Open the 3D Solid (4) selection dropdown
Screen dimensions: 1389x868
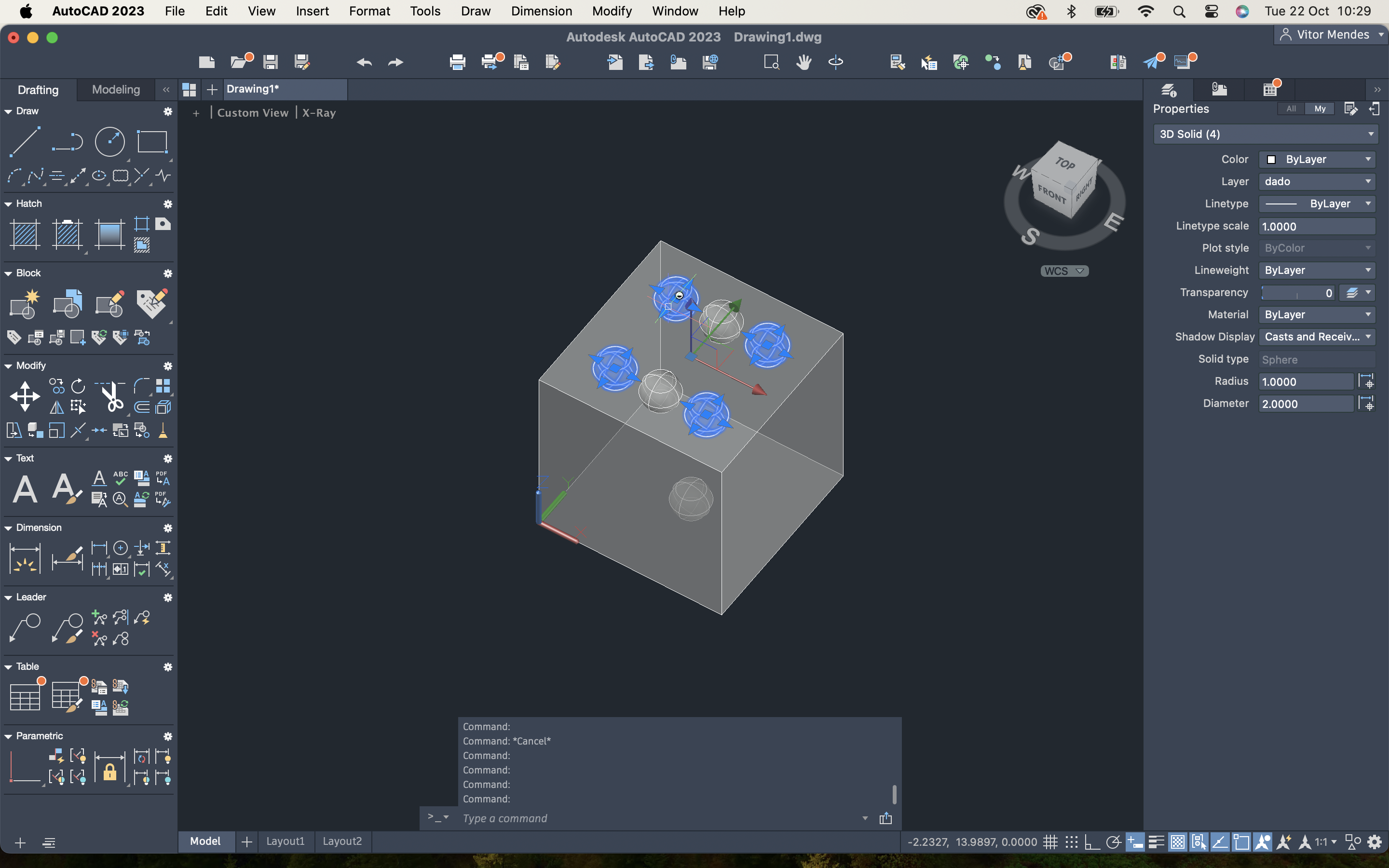[x=1265, y=134]
